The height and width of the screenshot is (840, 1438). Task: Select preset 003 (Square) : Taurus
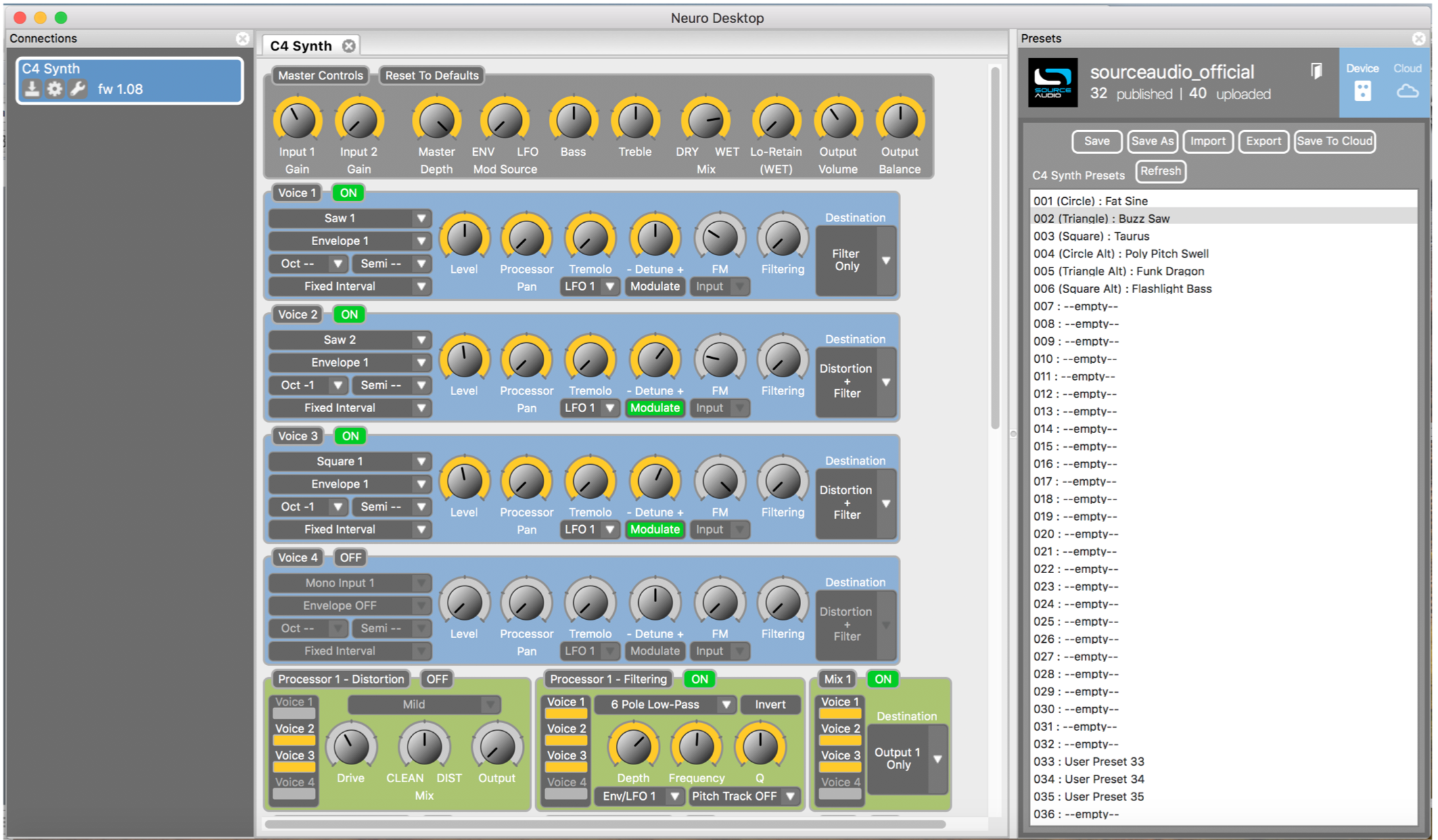(x=1091, y=236)
